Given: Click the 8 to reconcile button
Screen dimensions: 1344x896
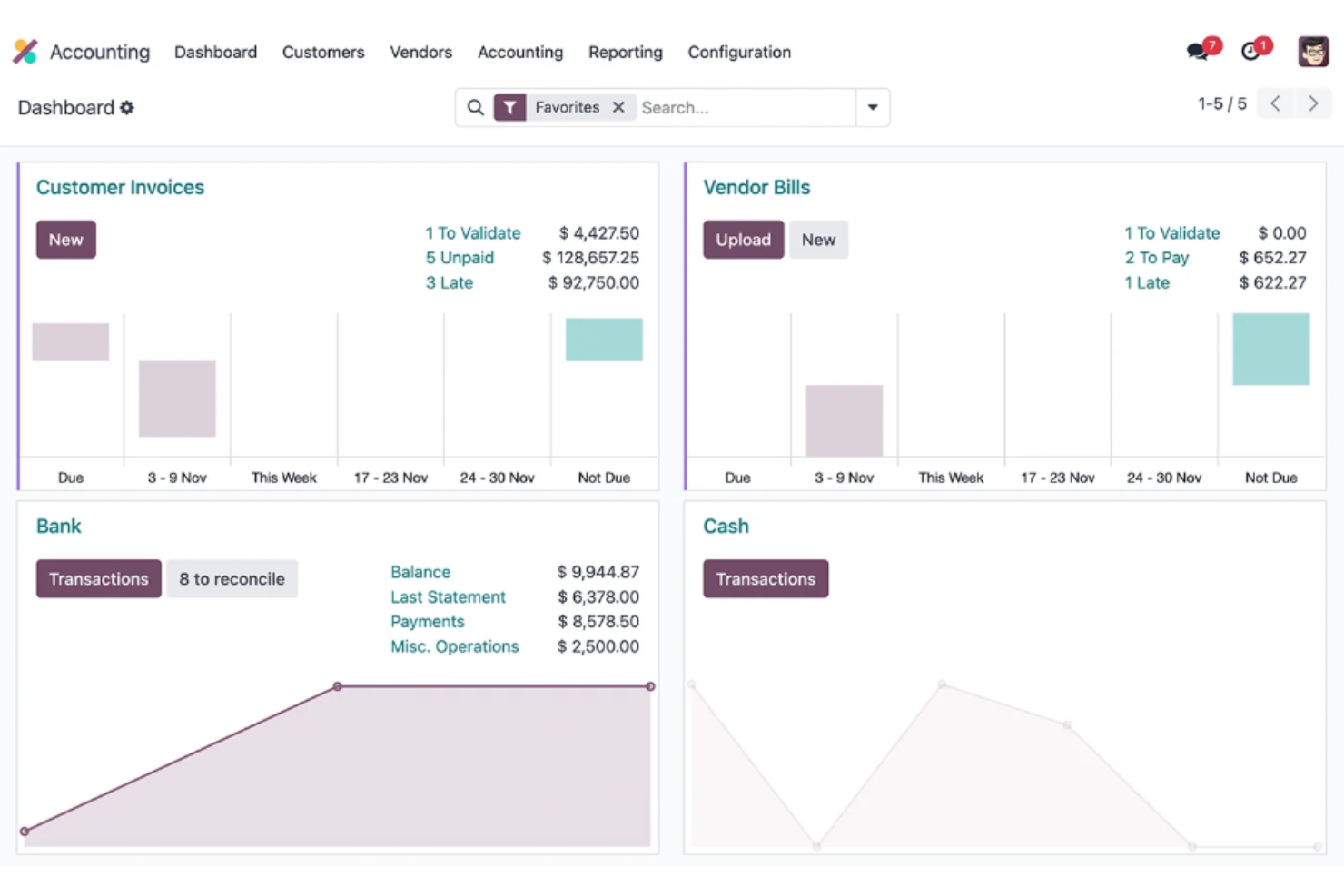Looking at the screenshot, I should coord(232,578).
